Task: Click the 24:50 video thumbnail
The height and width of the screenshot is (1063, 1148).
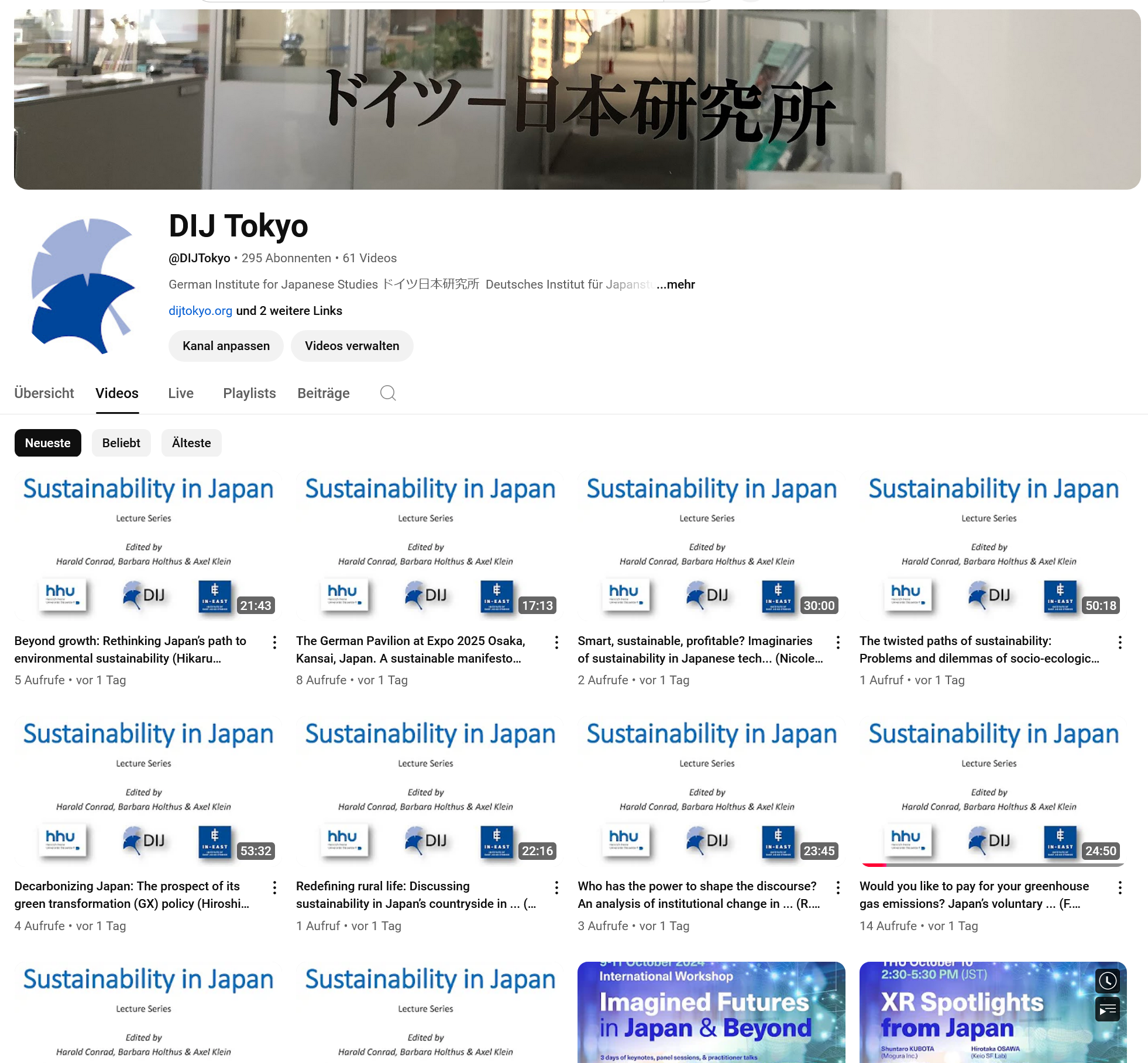Action: 993,790
